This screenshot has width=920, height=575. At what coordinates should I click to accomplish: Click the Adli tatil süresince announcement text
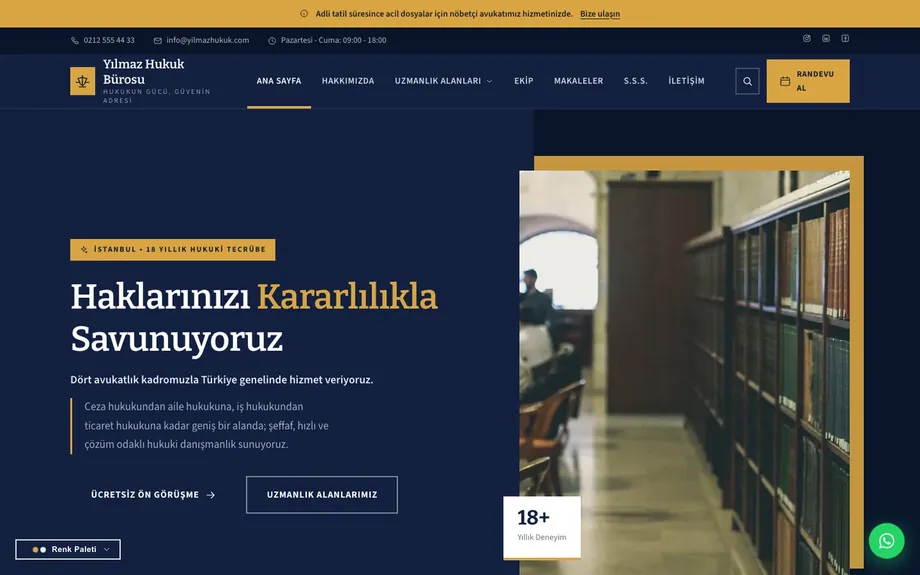(x=444, y=14)
